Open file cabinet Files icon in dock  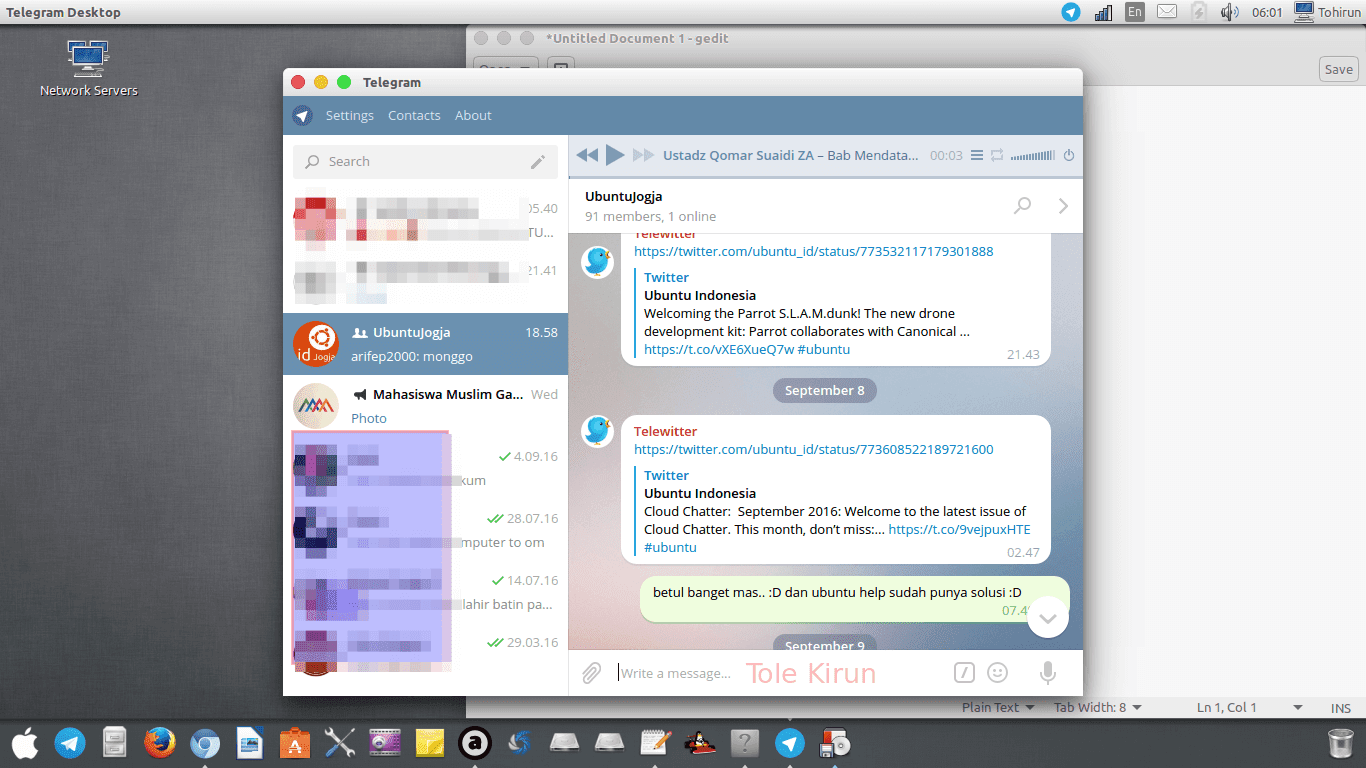(x=115, y=743)
